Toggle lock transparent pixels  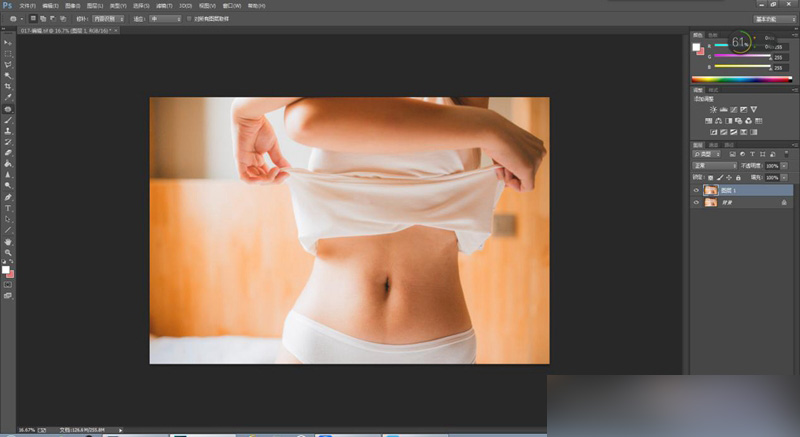[711, 177]
